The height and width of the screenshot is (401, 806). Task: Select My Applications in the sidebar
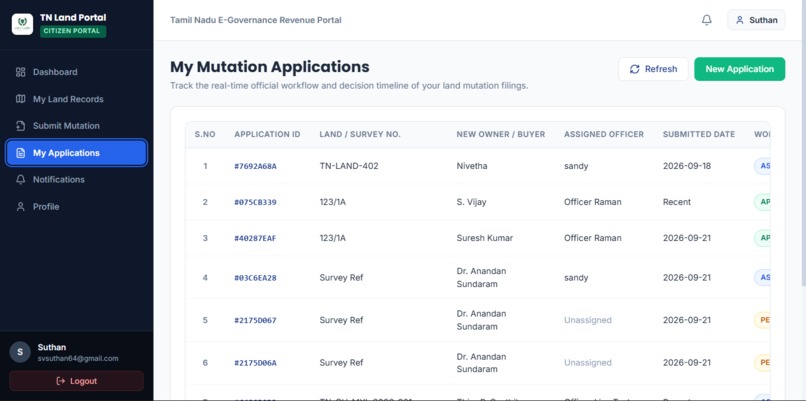[77, 153]
